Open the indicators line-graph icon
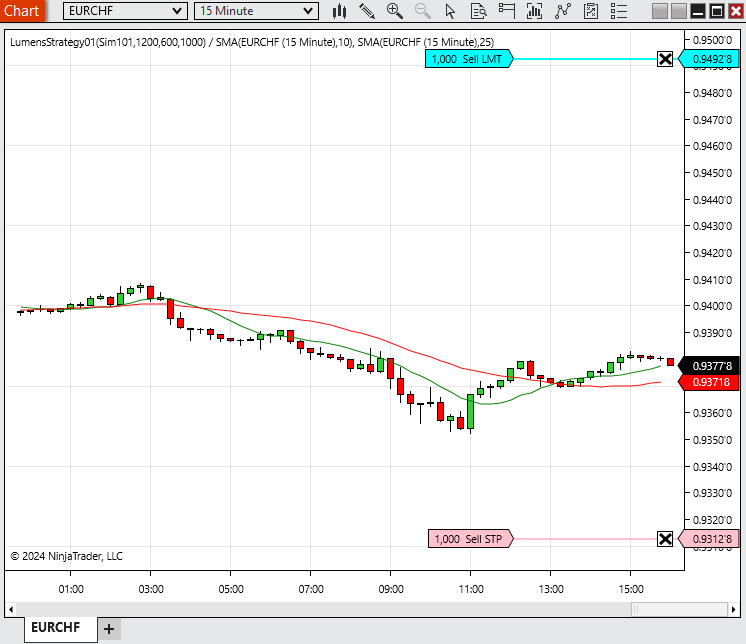 [563, 11]
